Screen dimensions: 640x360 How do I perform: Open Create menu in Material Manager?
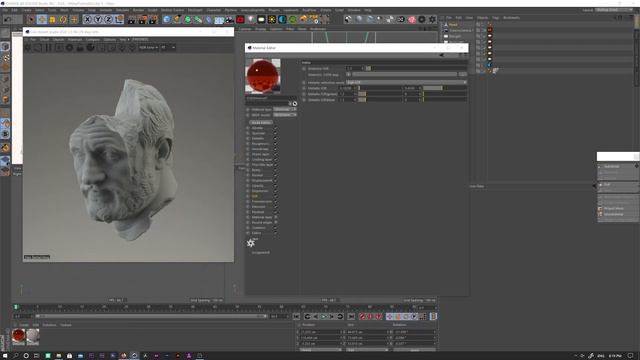click(24, 325)
